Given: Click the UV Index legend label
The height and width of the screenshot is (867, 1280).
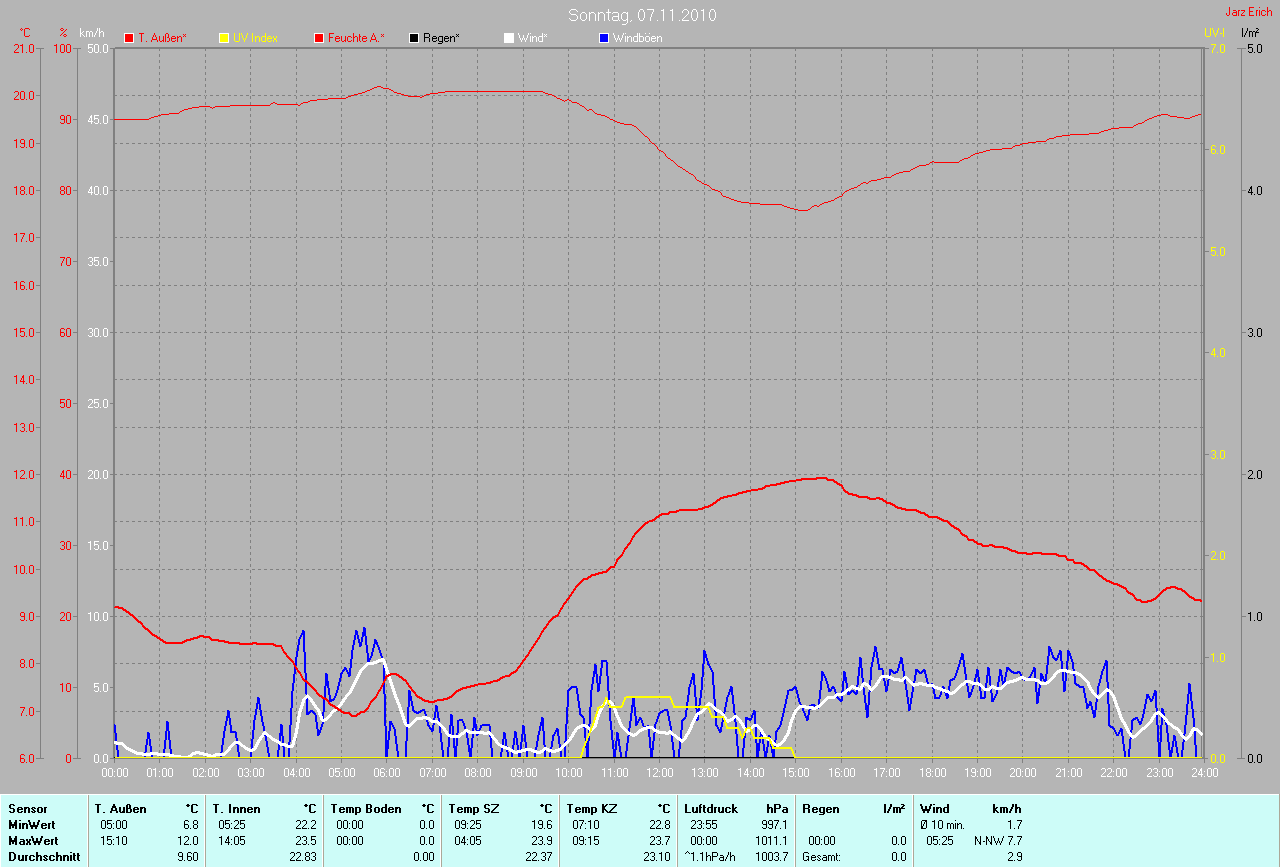Looking at the screenshot, I should pos(255,38).
